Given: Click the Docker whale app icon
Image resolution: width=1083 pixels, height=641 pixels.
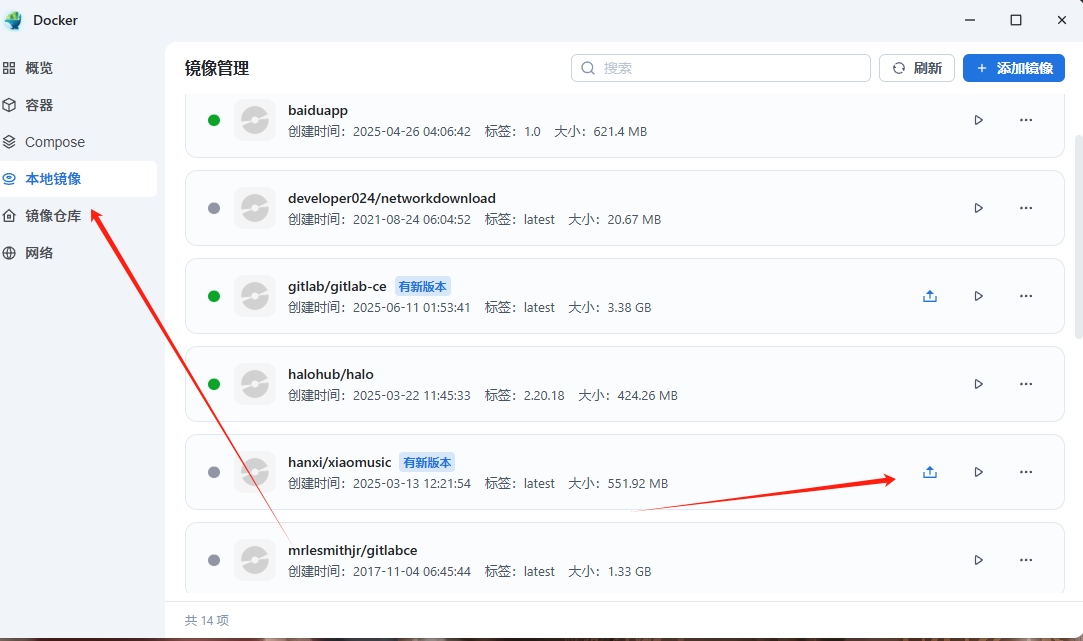Looking at the screenshot, I should pyautogui.click(x=14, y=20).
